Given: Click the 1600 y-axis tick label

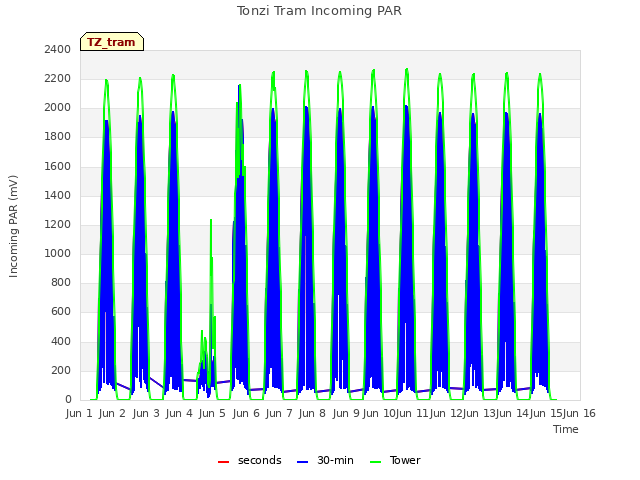Looking at the screenshot, I should point(58,166).
